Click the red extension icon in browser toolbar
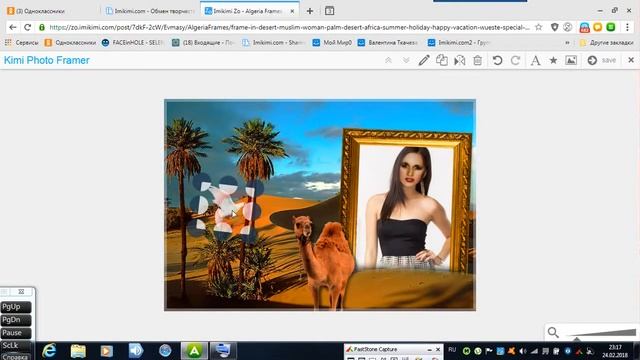The image size is (640, 360). click(x=584, y=27)
